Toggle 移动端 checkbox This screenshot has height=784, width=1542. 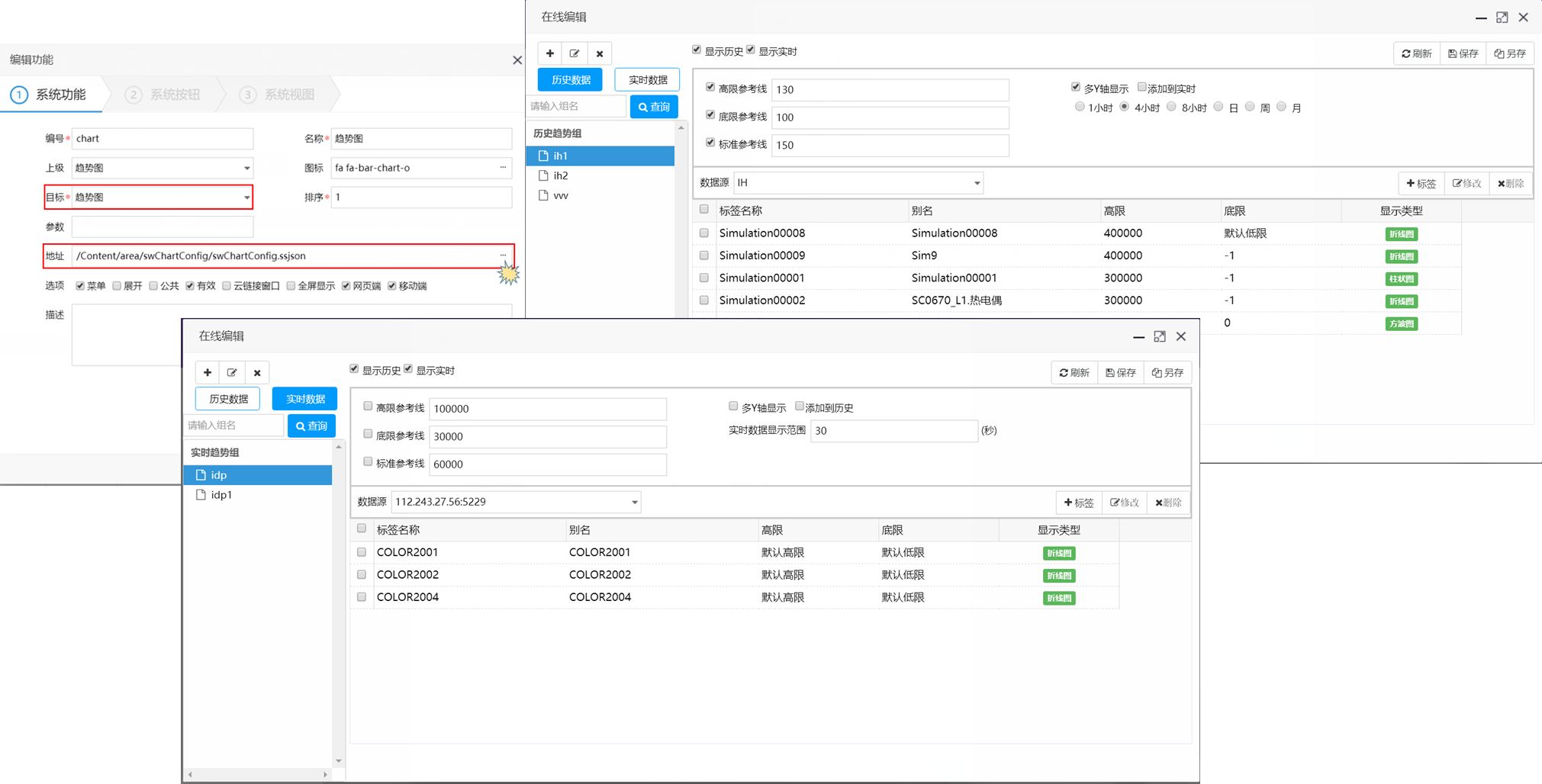(392, 286)
